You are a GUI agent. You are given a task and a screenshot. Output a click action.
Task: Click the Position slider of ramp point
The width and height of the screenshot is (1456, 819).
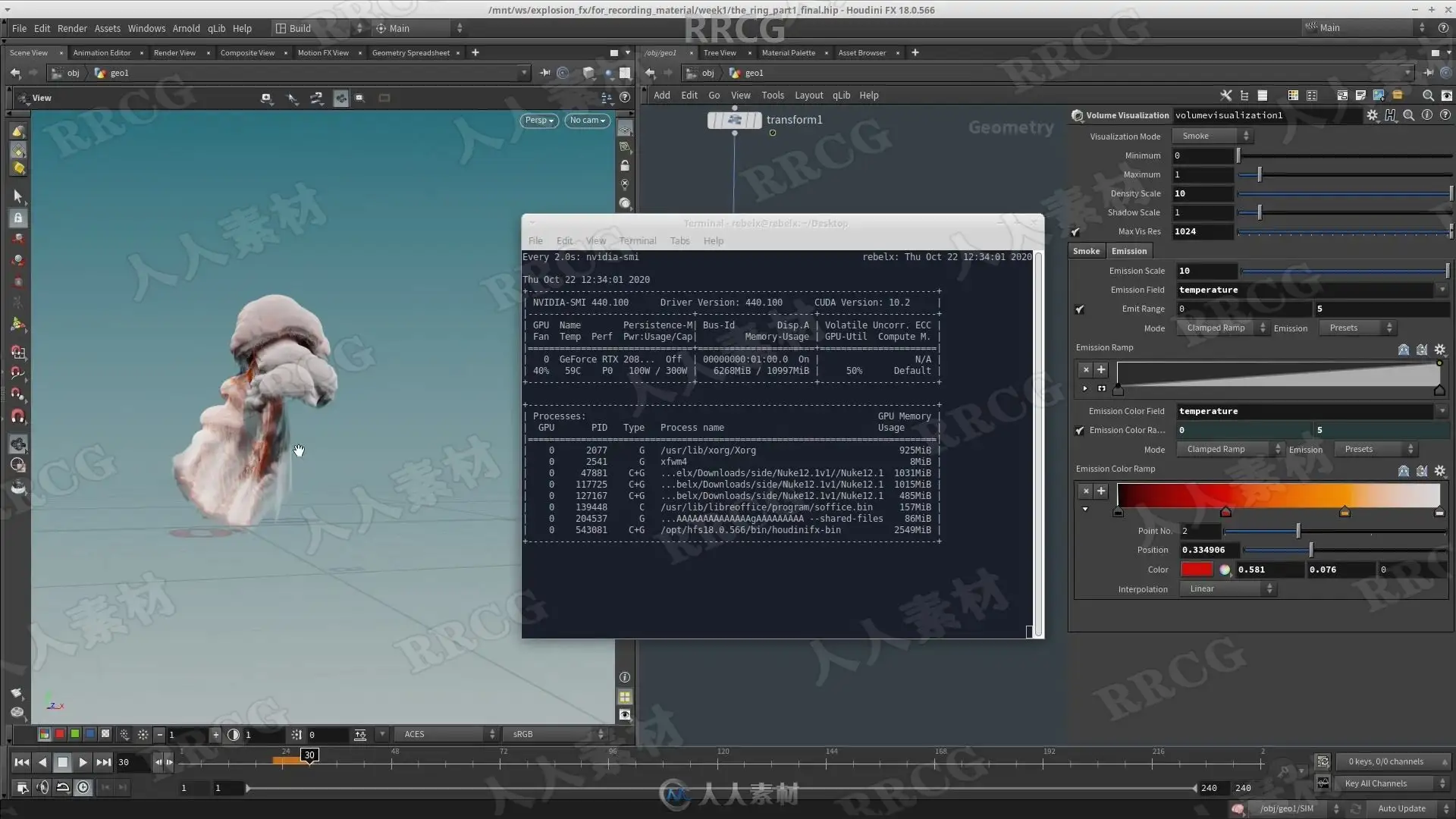(1345, 551)
